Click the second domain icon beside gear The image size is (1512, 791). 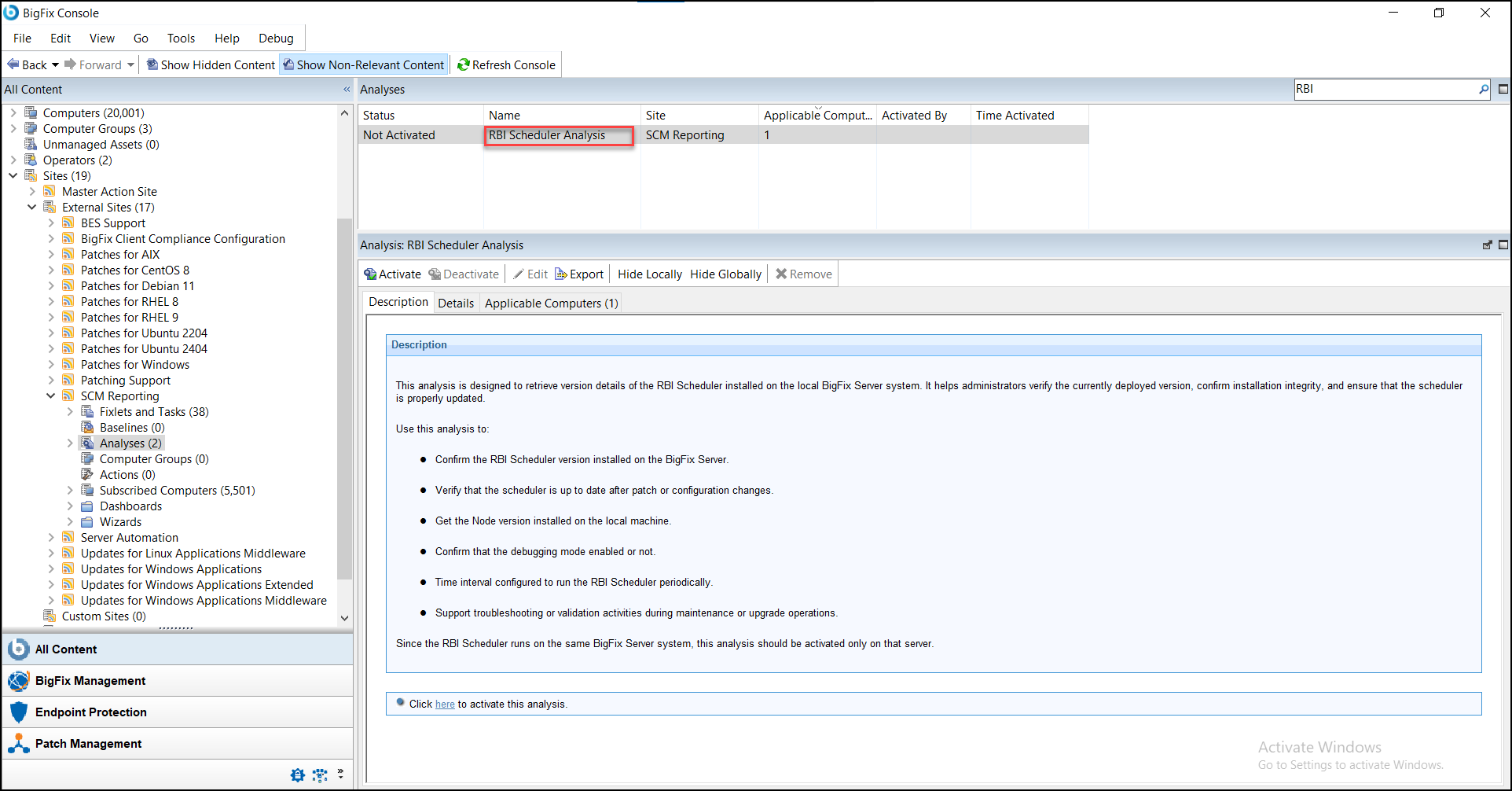point(320,775)
